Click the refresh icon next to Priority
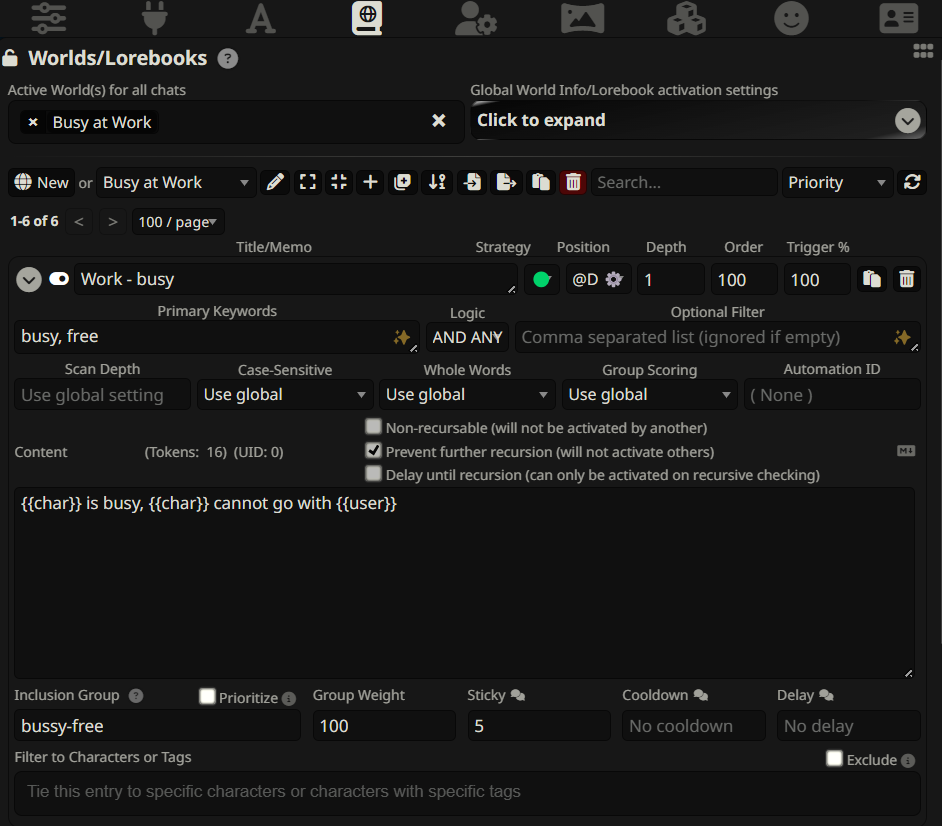Image resolution: width=942 pixels, height=826 pixels. point(912,182)
